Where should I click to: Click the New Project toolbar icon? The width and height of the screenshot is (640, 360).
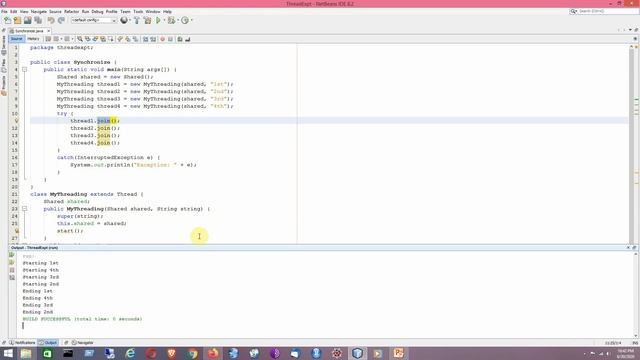coord(18,20)
